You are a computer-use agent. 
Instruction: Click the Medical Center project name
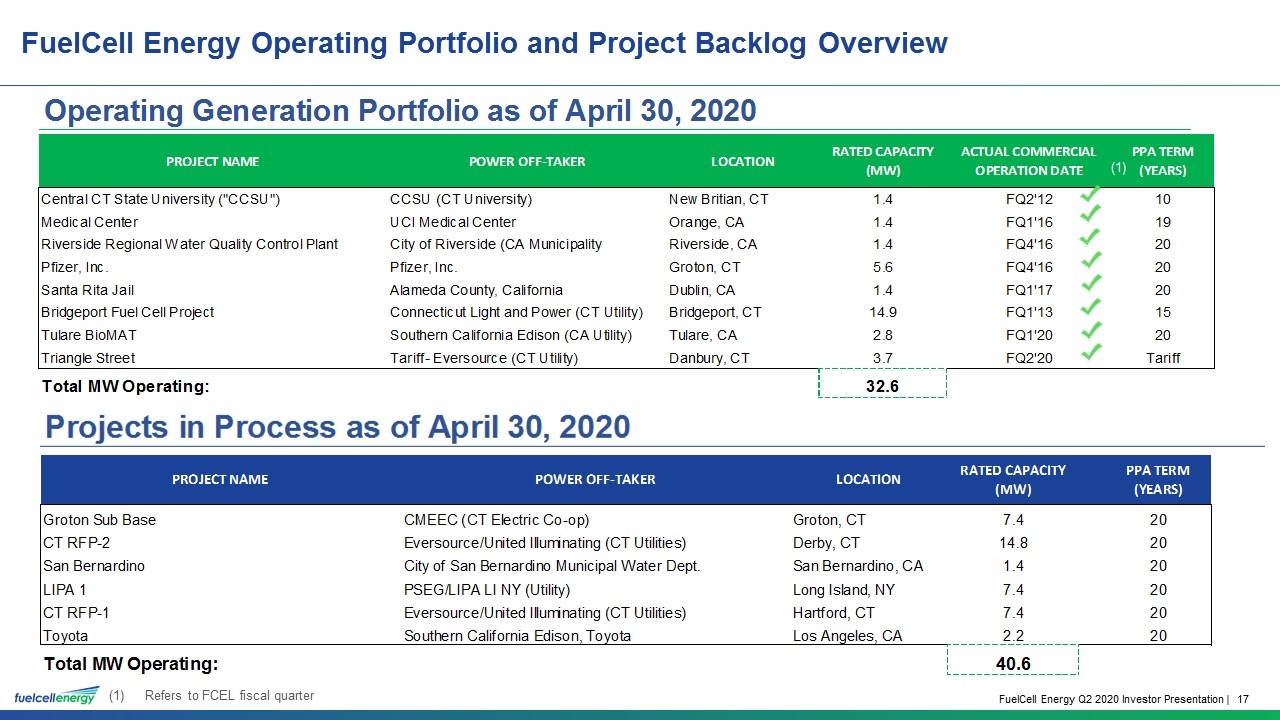90,222
